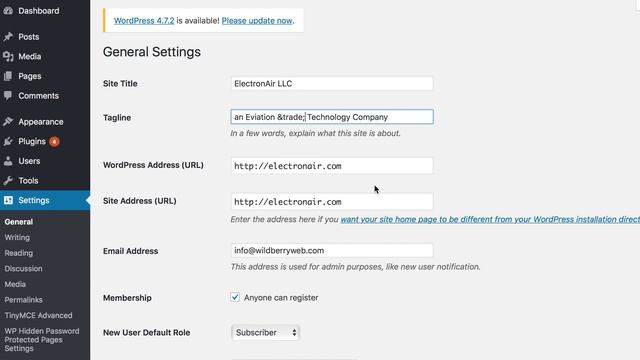
Task: Open the General settings submenu
Action: [19, 222]
